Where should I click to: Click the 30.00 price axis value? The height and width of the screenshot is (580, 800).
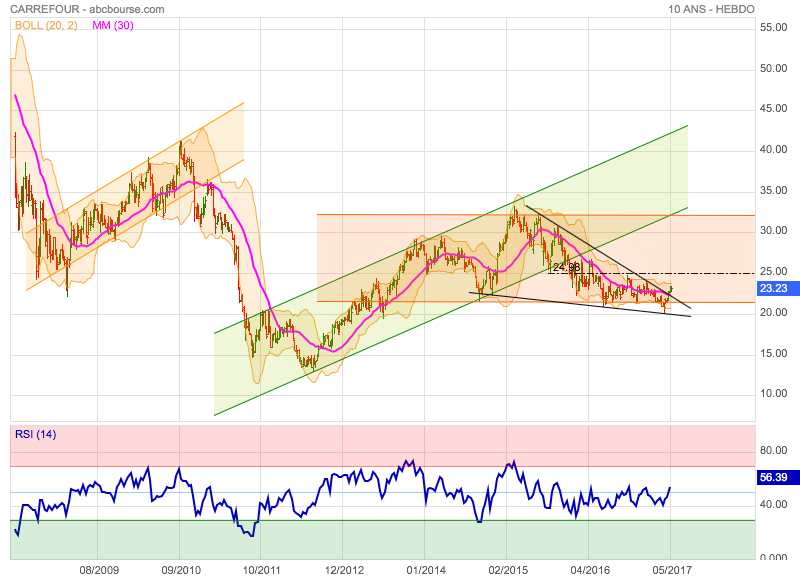773,231
